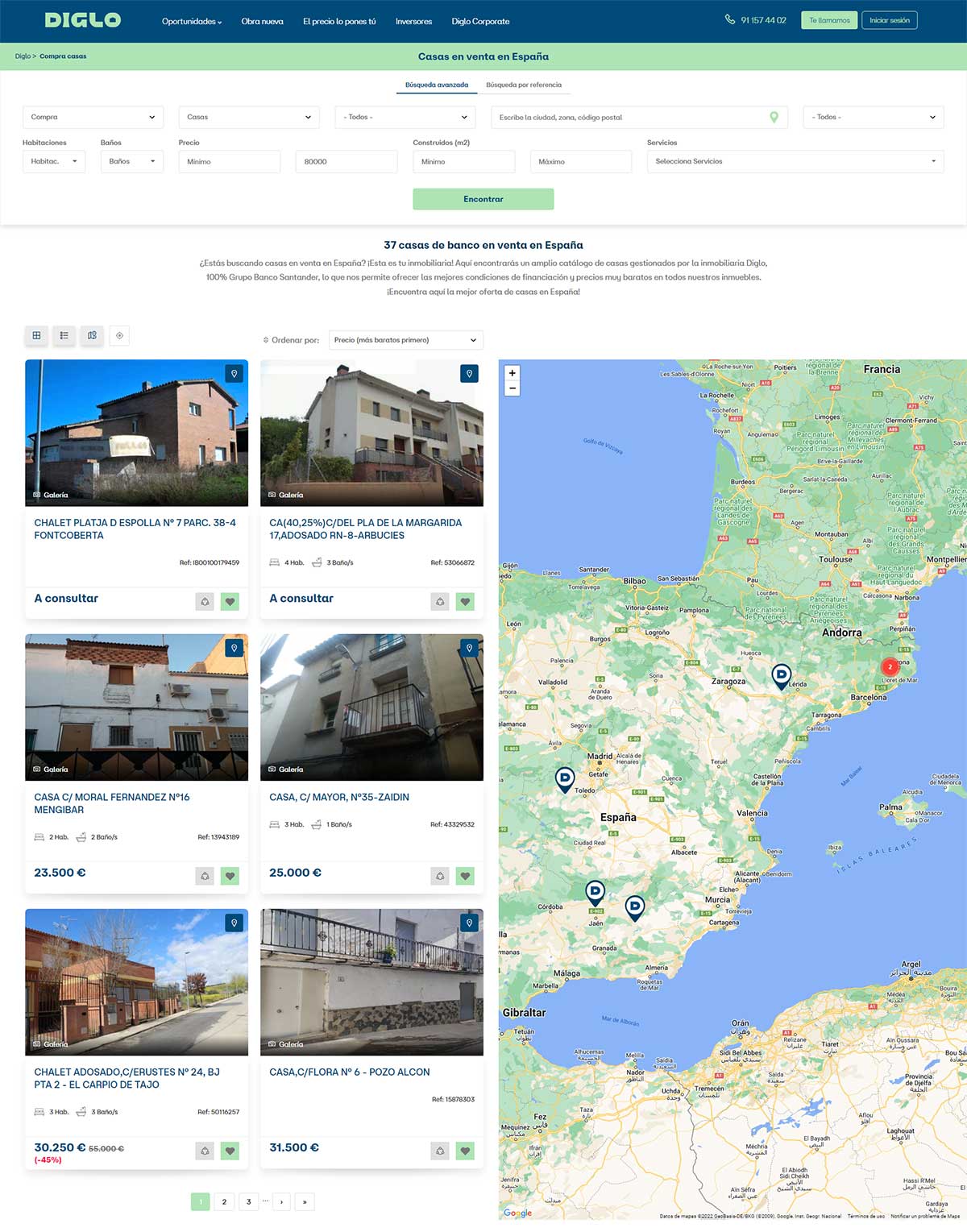Zoom in on the map
The height and width of the screenshot is (1232, 967).
coord(512,373)
